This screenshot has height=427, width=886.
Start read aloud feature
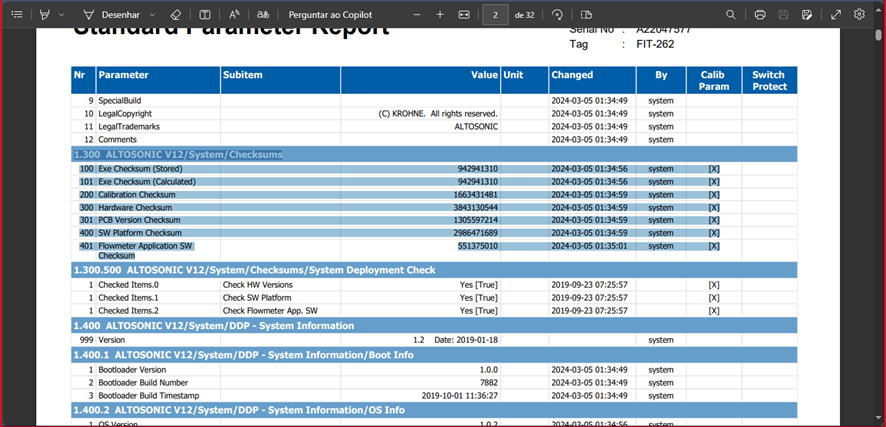(x=234, y=15)
